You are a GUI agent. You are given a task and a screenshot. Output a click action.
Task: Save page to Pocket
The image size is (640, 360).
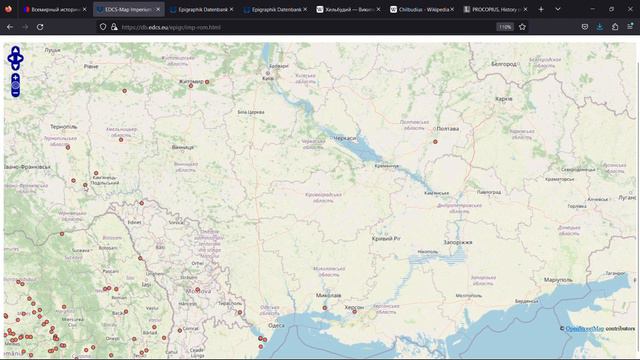584,27
